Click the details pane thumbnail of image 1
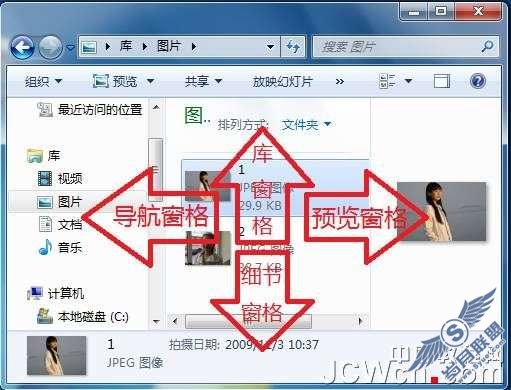 (56, 355)
